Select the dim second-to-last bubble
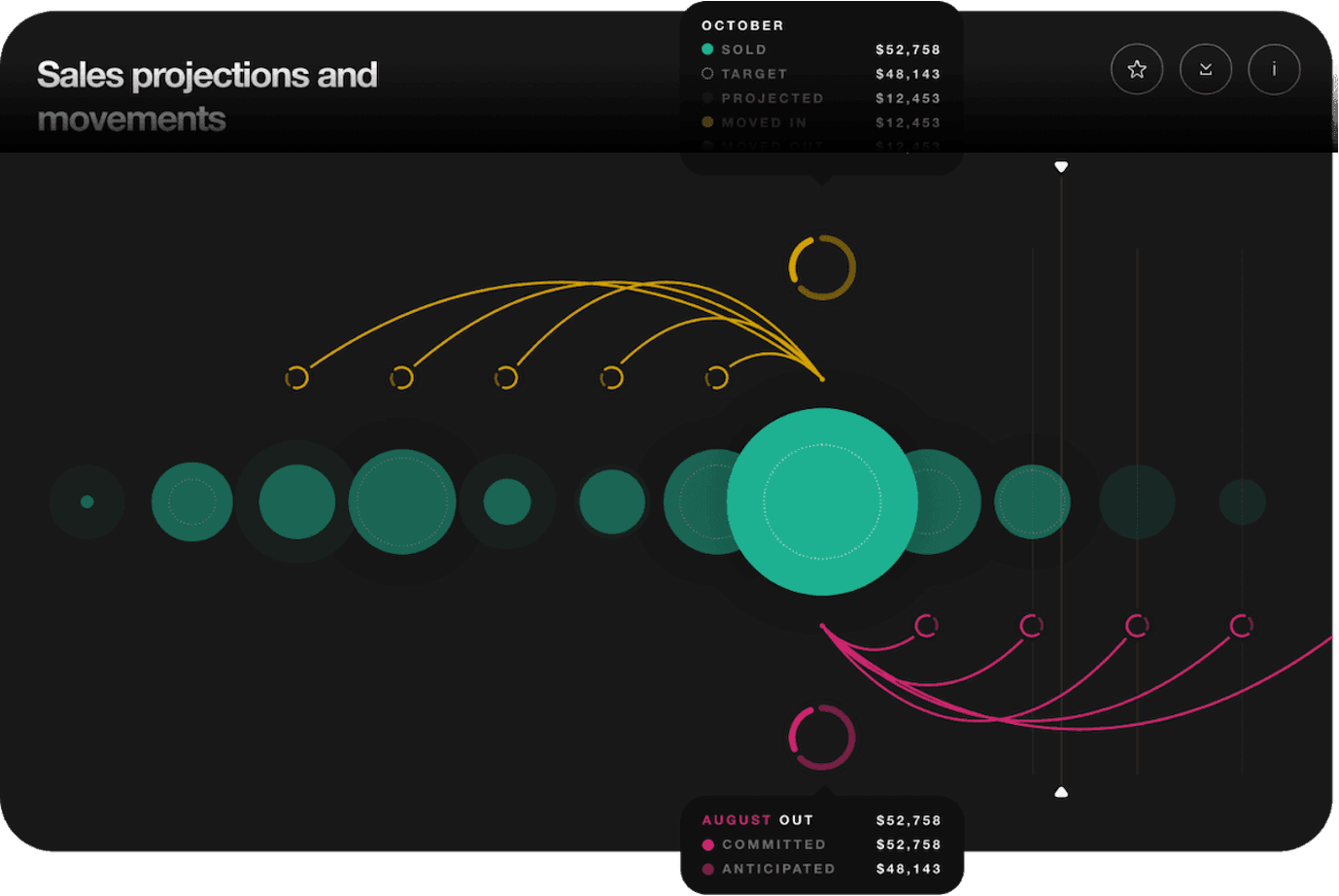This screenshot has height=896, width=1339. [x=1137, y=501]
